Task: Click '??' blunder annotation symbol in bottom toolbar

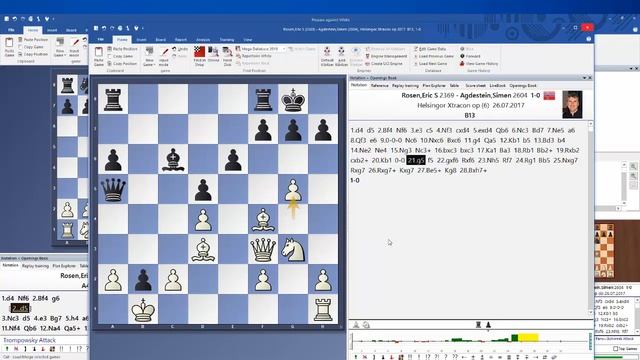Action: (x=455, y=357)
